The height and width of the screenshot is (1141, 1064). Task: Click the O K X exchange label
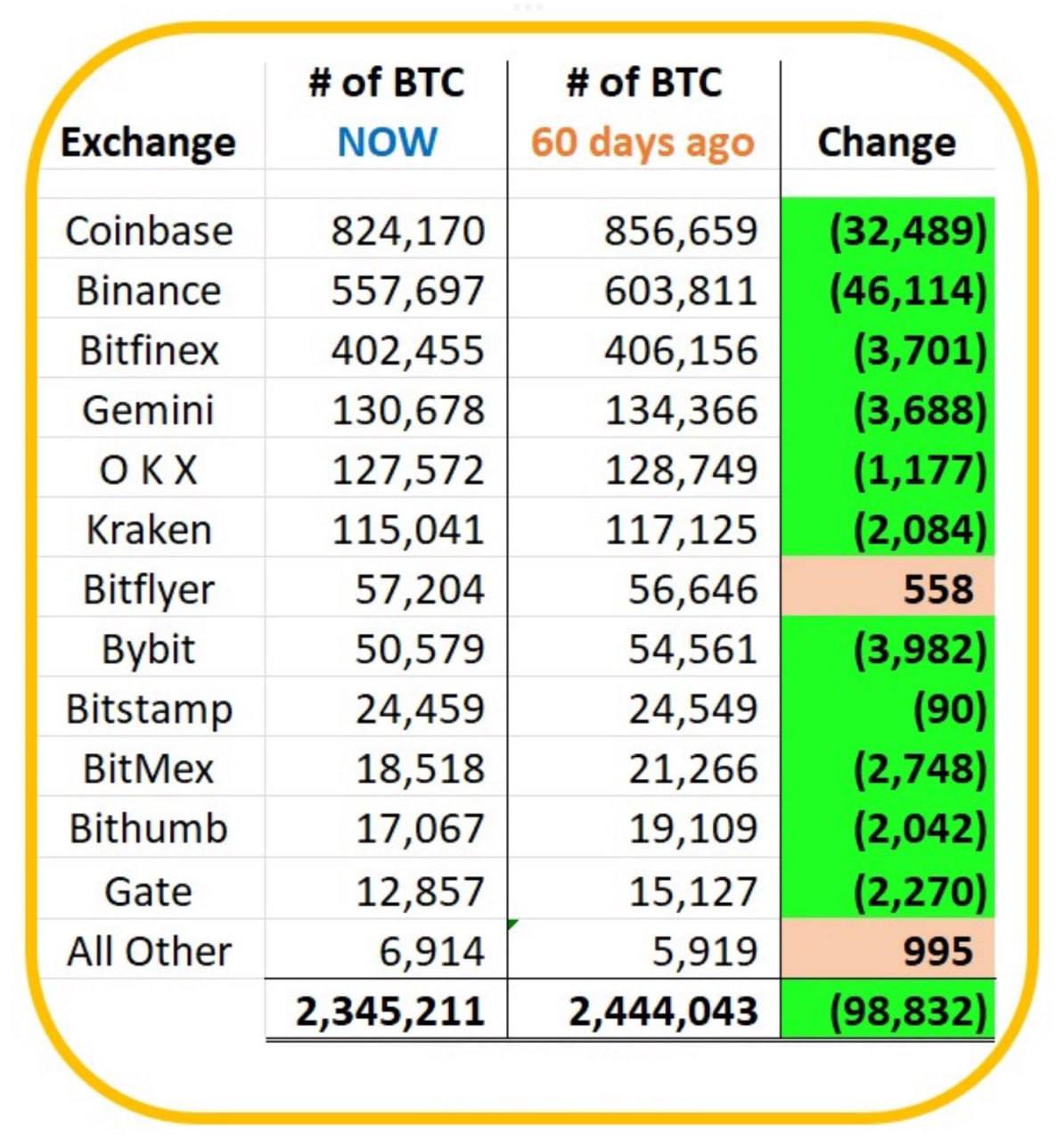[x=149, y=470]
